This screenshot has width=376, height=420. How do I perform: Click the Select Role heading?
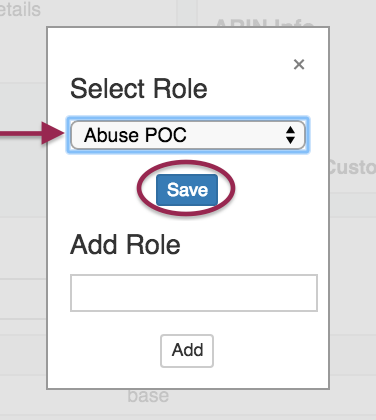point(139,89)
